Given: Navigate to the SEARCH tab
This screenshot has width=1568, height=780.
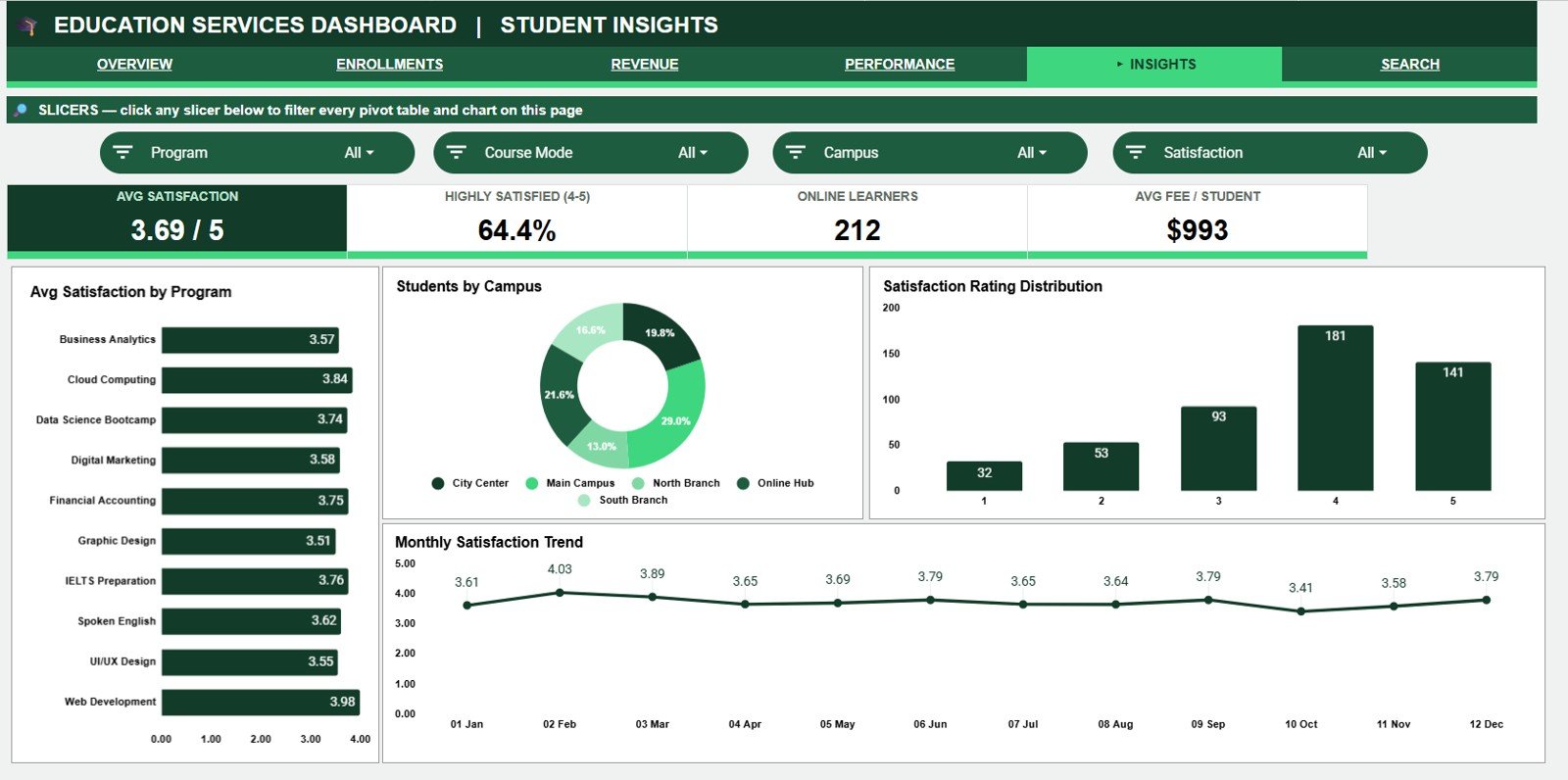Looking at the screenshot, I should [x=1410, y=65].
